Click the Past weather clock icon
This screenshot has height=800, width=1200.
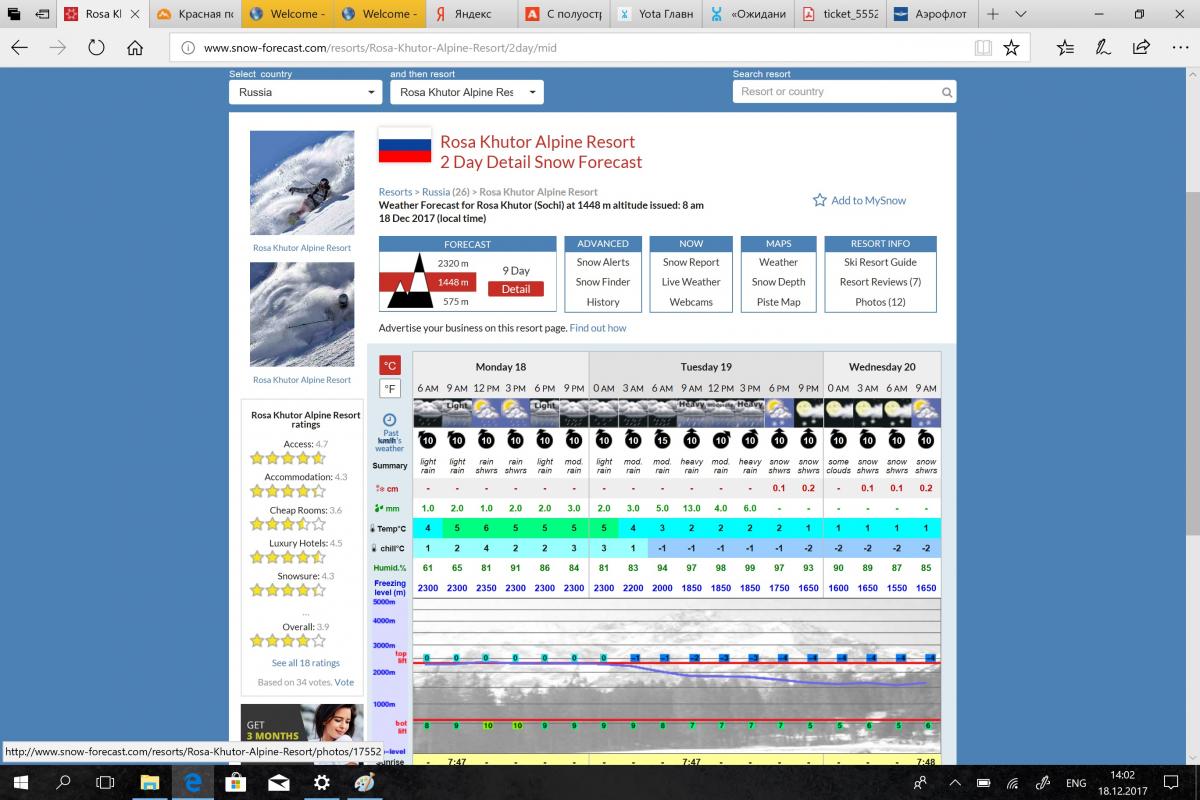(x=390, y=420)
